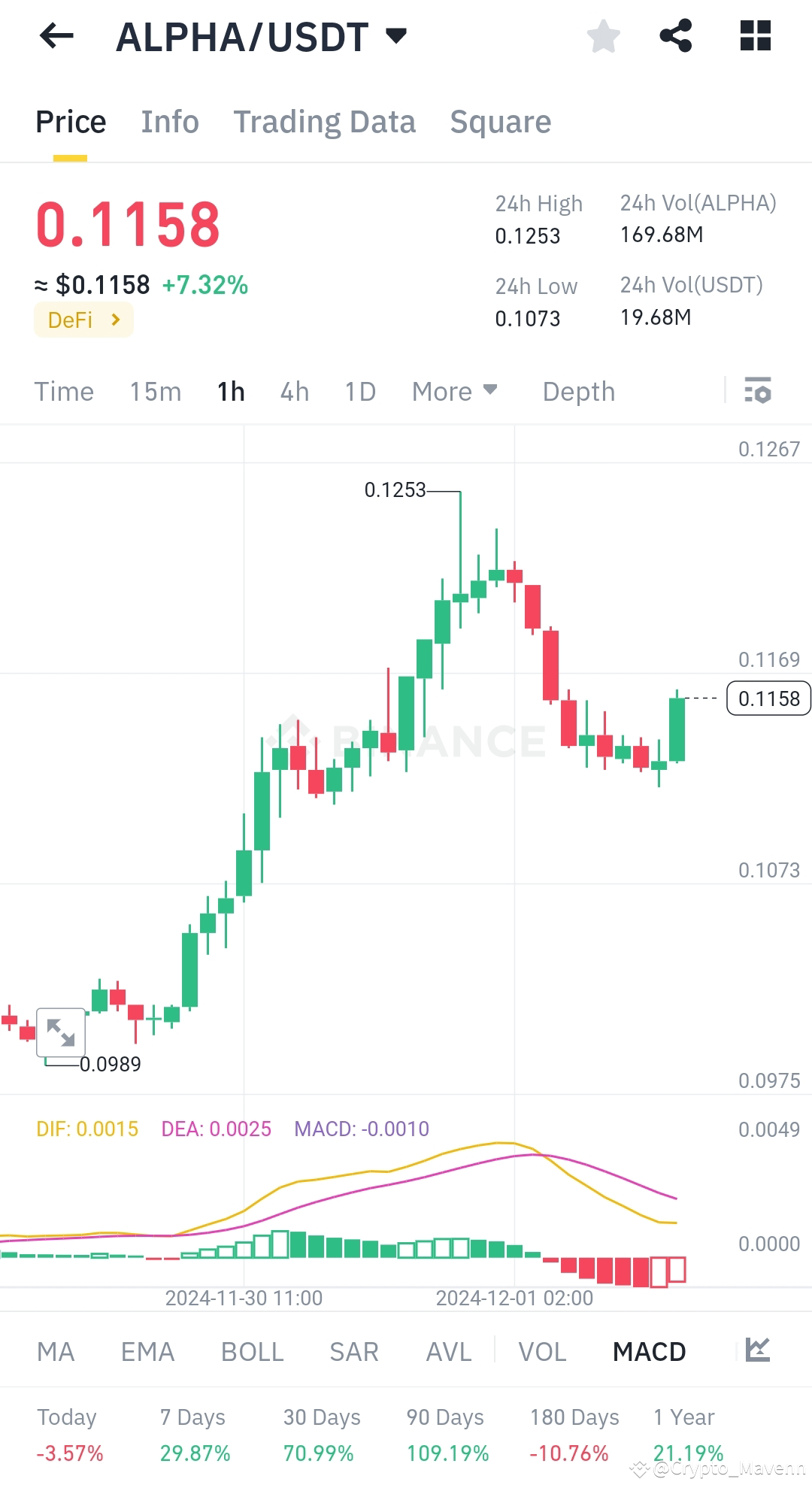812x1485 pixels.
Task: Toggle the VOL indicator
Action: [541, 1351]
